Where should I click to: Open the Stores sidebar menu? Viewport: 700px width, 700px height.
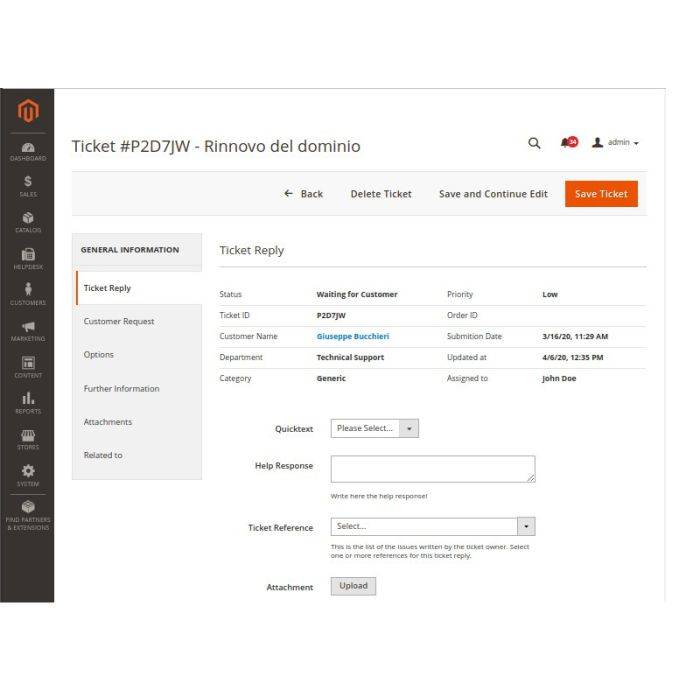pyautogui.click(x=28, y=439)
